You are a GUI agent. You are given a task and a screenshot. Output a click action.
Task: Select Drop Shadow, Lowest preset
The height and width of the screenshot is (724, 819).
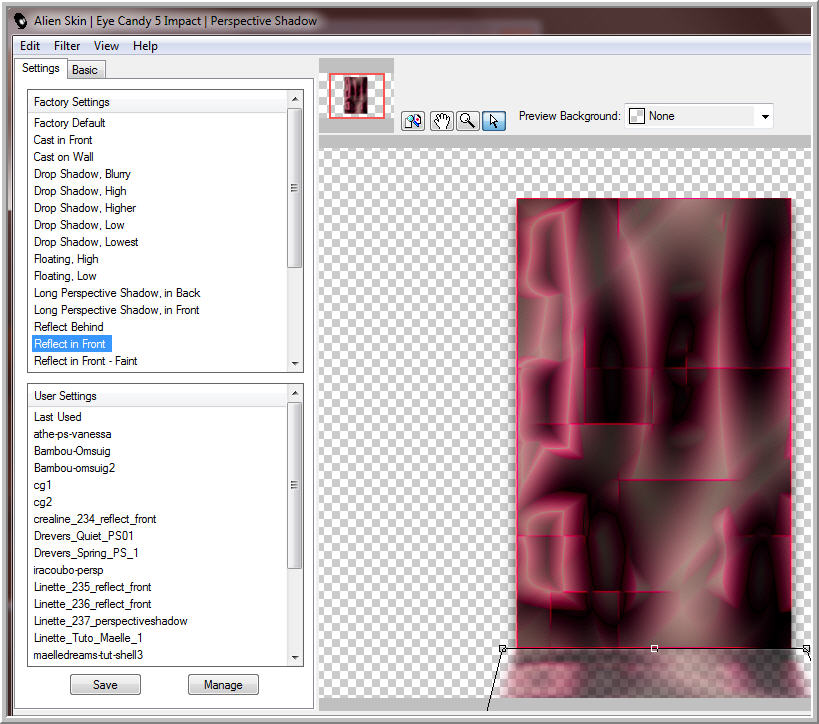pos(86,242)
